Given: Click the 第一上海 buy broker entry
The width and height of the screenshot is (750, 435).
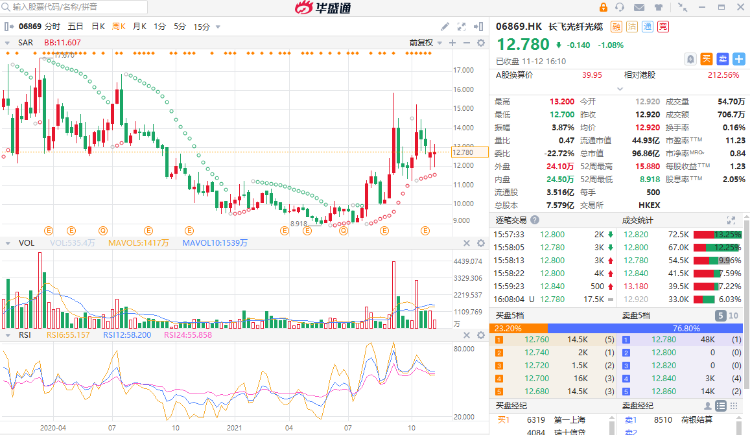Looking at the screenshot, I should pyautogui.click(x=569, y=420).
